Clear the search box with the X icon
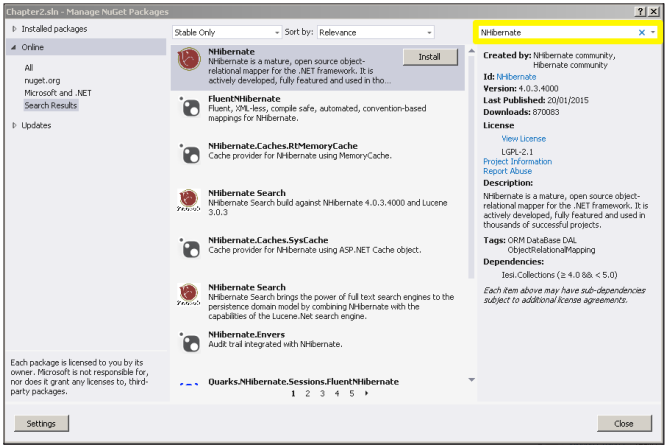Viewport: 667px width, 447px height. 641,32
